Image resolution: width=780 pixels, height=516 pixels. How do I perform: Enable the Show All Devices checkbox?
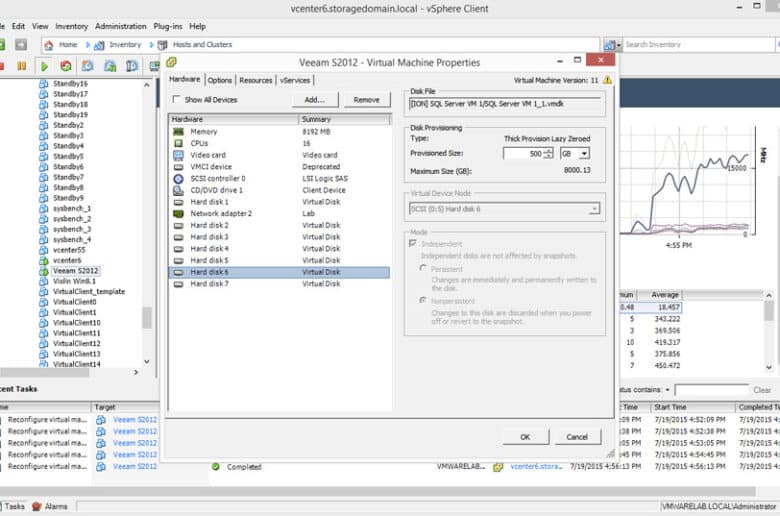(x=176, y=99)
